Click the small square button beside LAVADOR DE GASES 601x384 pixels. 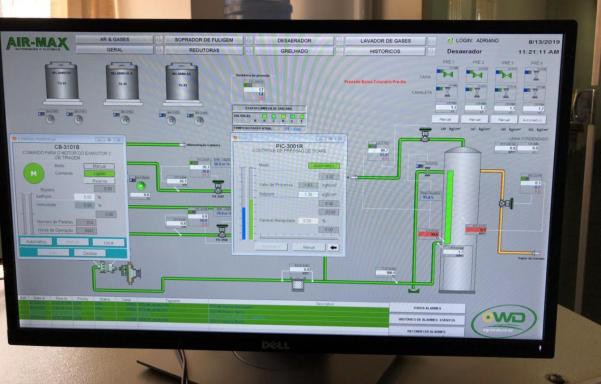(x=432, y=41)
